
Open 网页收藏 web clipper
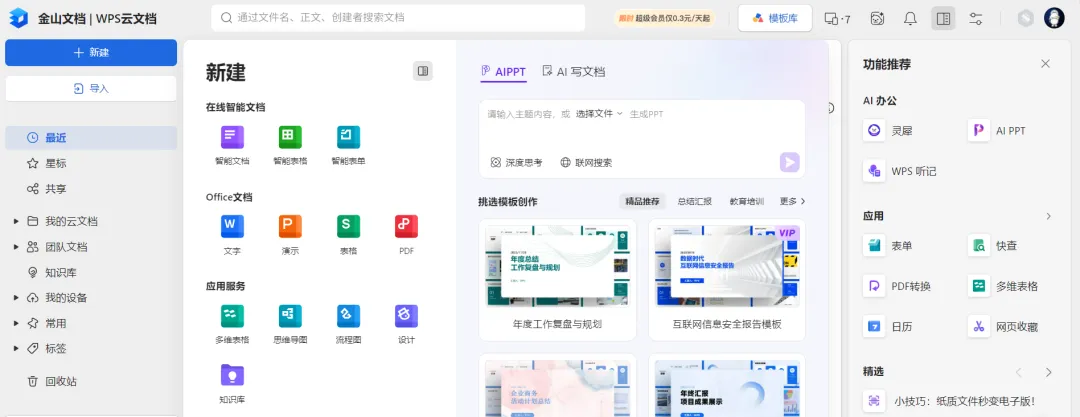[1004, 327]
